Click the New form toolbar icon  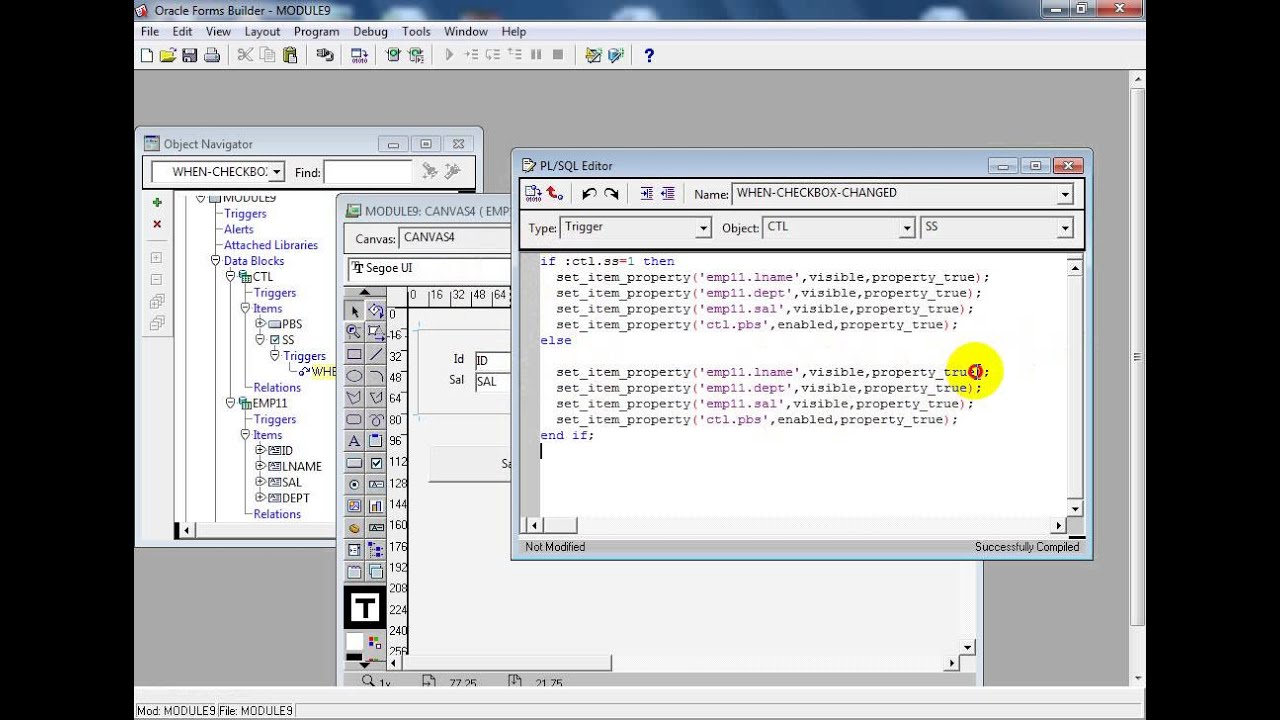(147, 55)
